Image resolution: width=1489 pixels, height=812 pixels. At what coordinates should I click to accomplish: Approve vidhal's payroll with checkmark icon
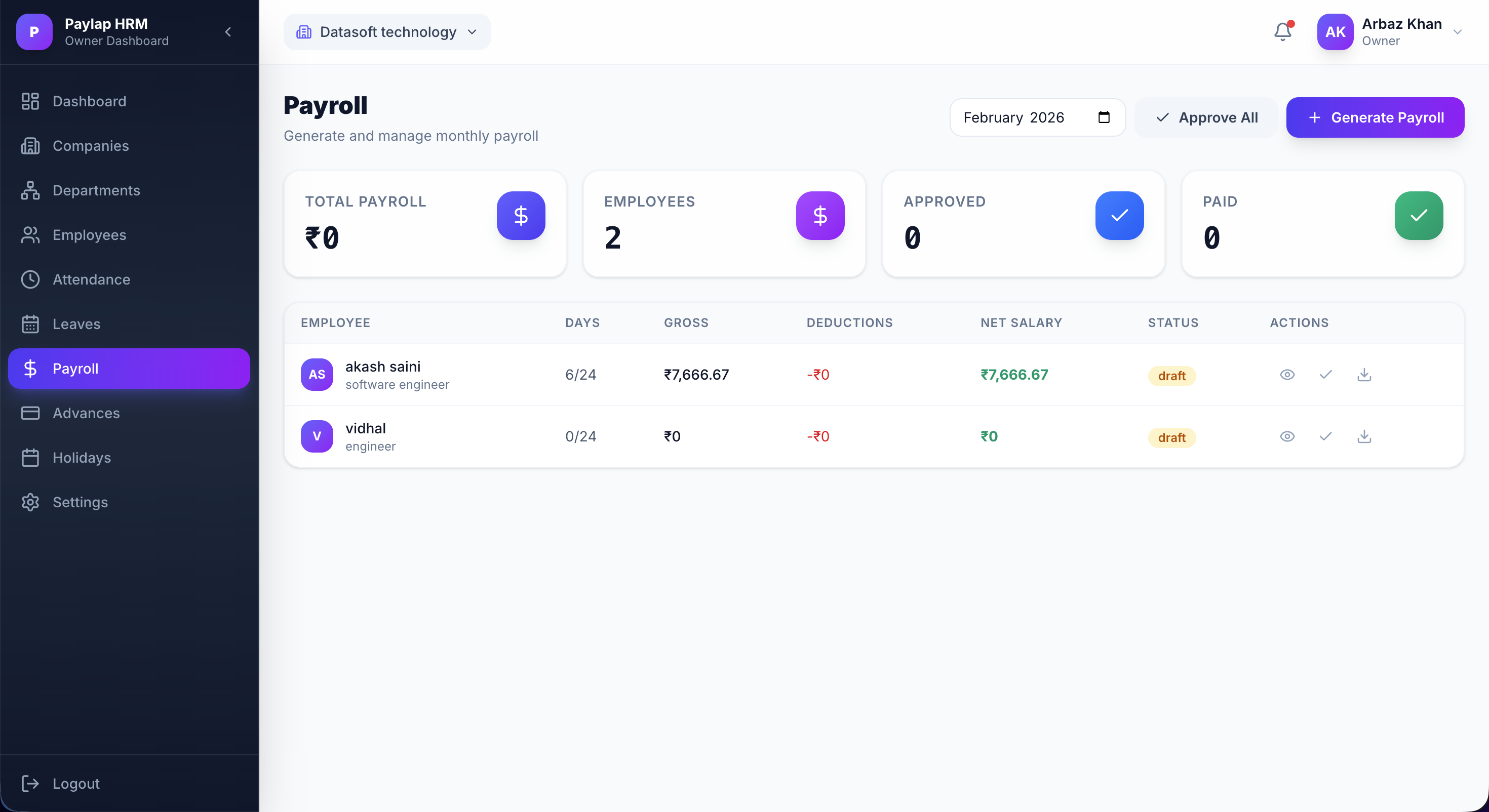point(1325,436)
